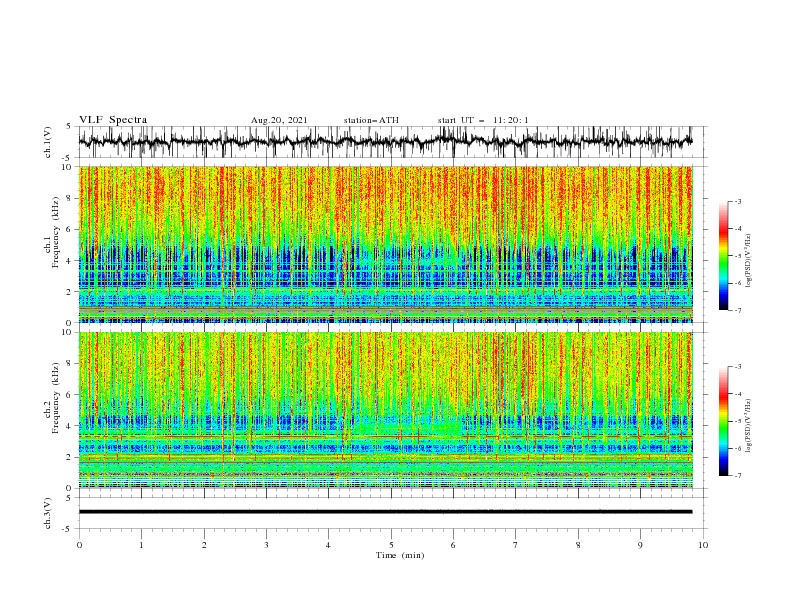Click the '-5' label on ch.1 colorbar
Screen dimensions: 792x612
(738, 256)
